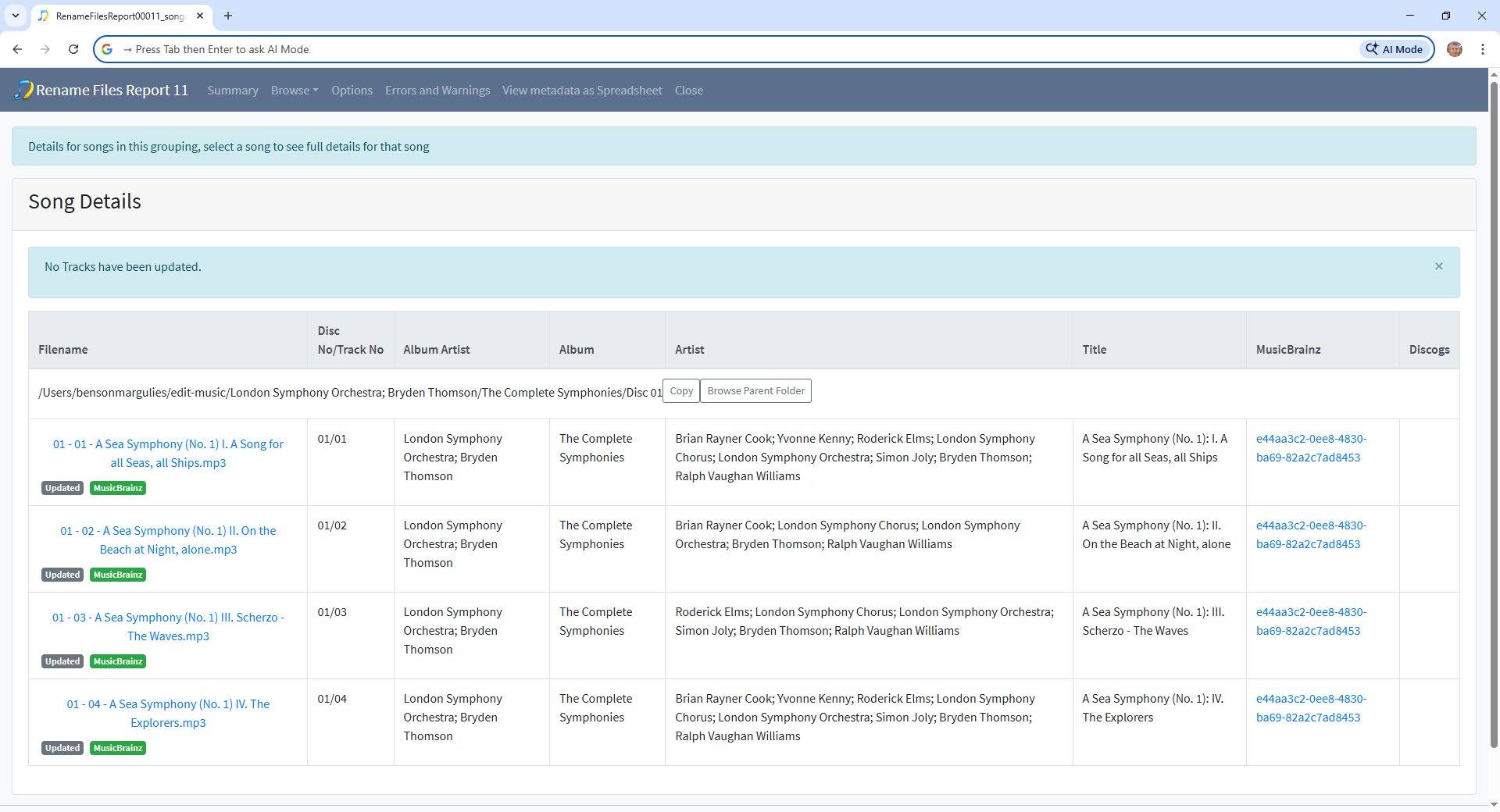Close the RenameFilesReport browser tab
The width and height of the screenshot is (1500, 812).
coord(200,16)
